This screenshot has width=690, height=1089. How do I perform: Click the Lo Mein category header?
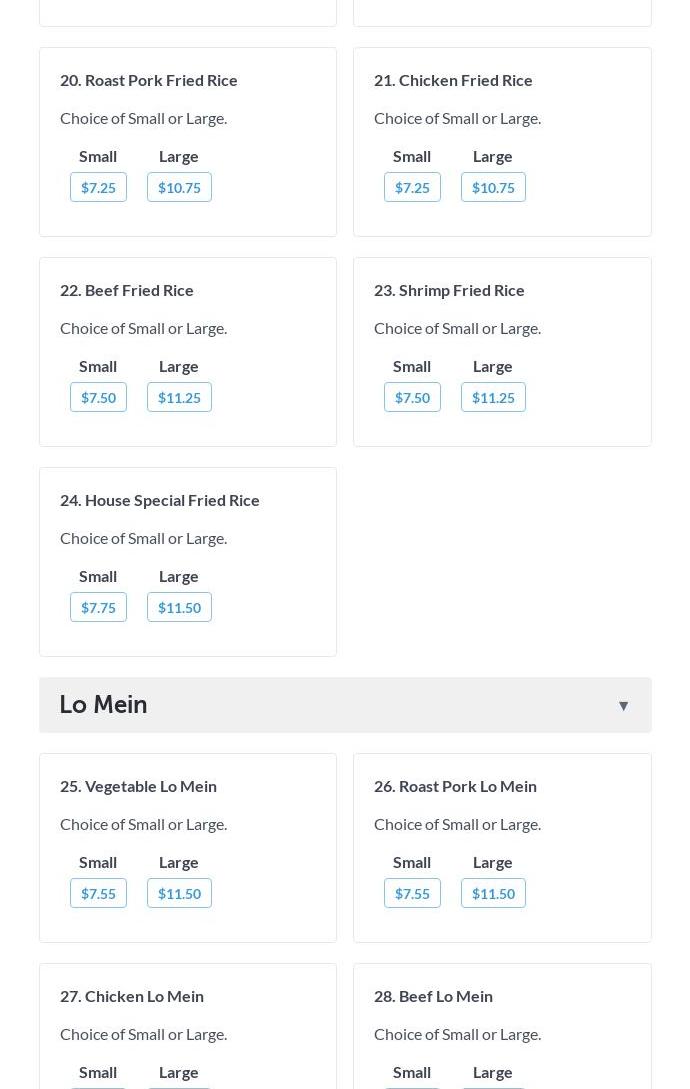click(x=104, y=705)
